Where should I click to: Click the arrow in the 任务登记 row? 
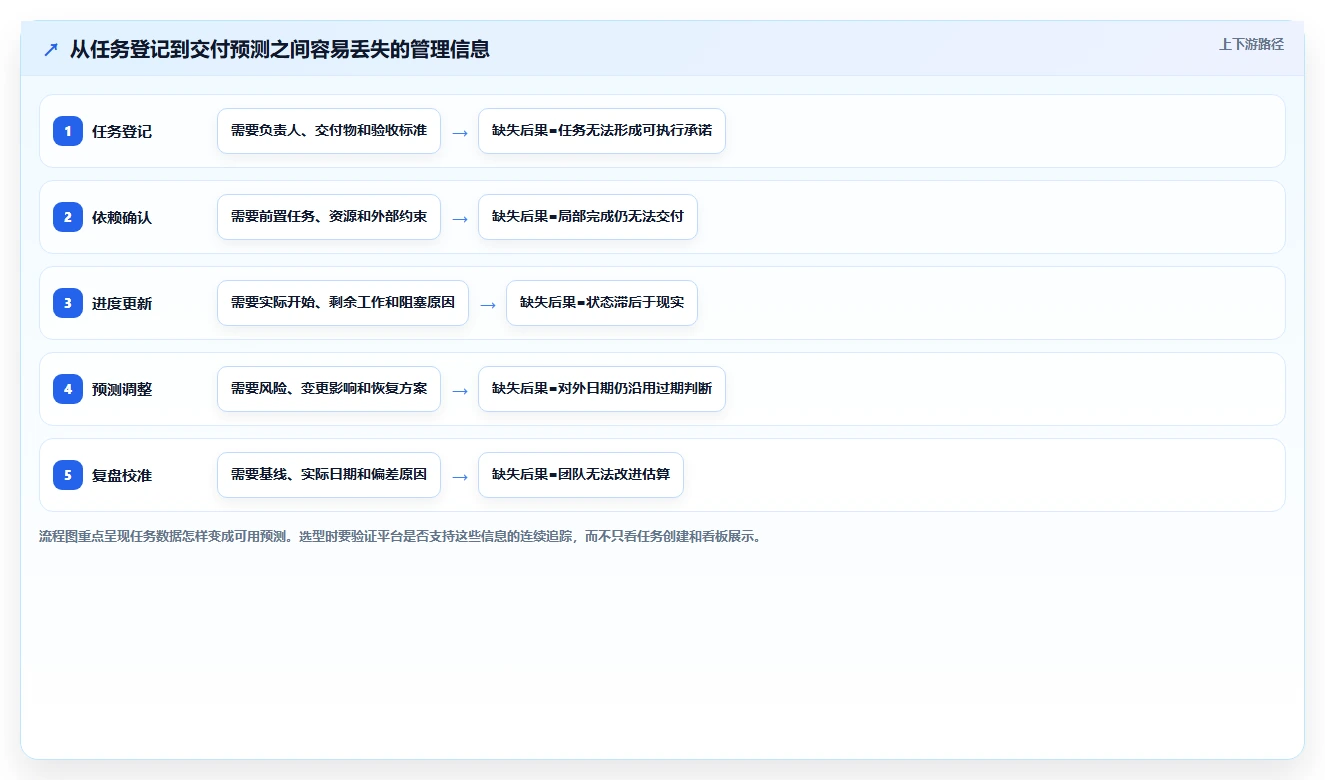[x=460, y=132]
